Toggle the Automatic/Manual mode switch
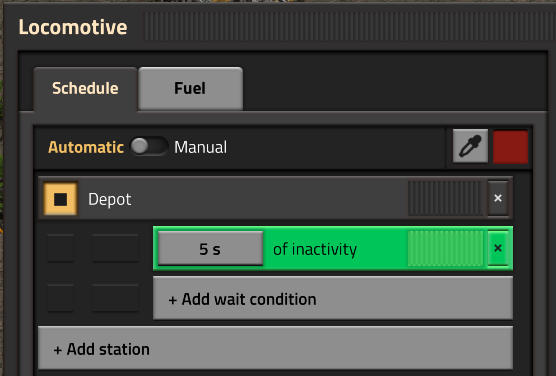Image resolution: width=556 pixels, height=376 pixels. coord(149,146)
